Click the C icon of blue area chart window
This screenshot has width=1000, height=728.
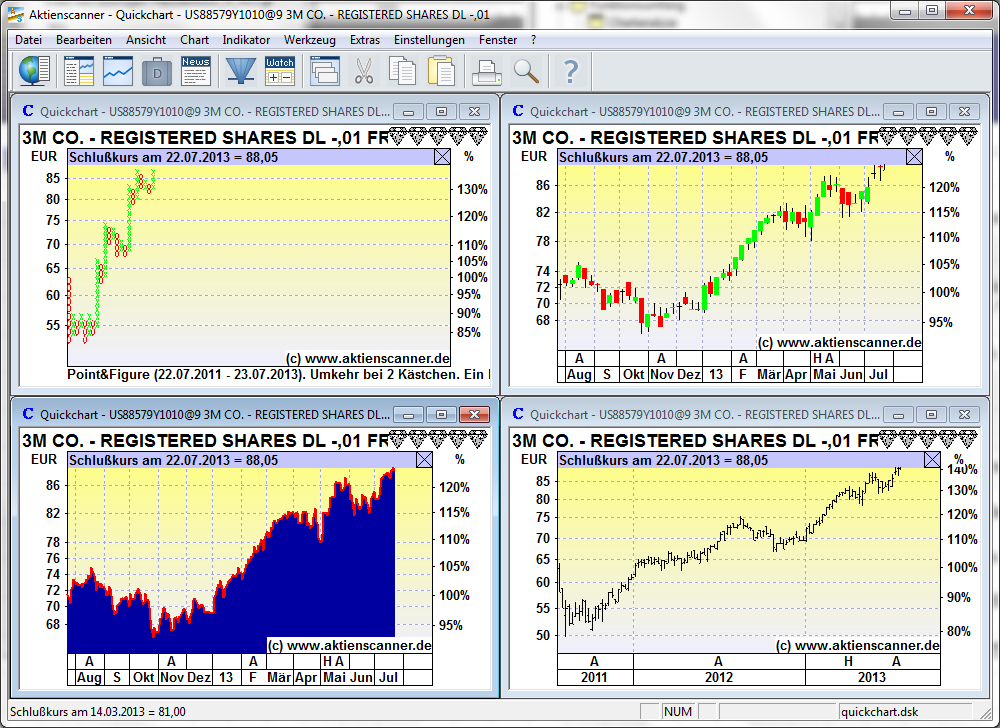[28, 414]
